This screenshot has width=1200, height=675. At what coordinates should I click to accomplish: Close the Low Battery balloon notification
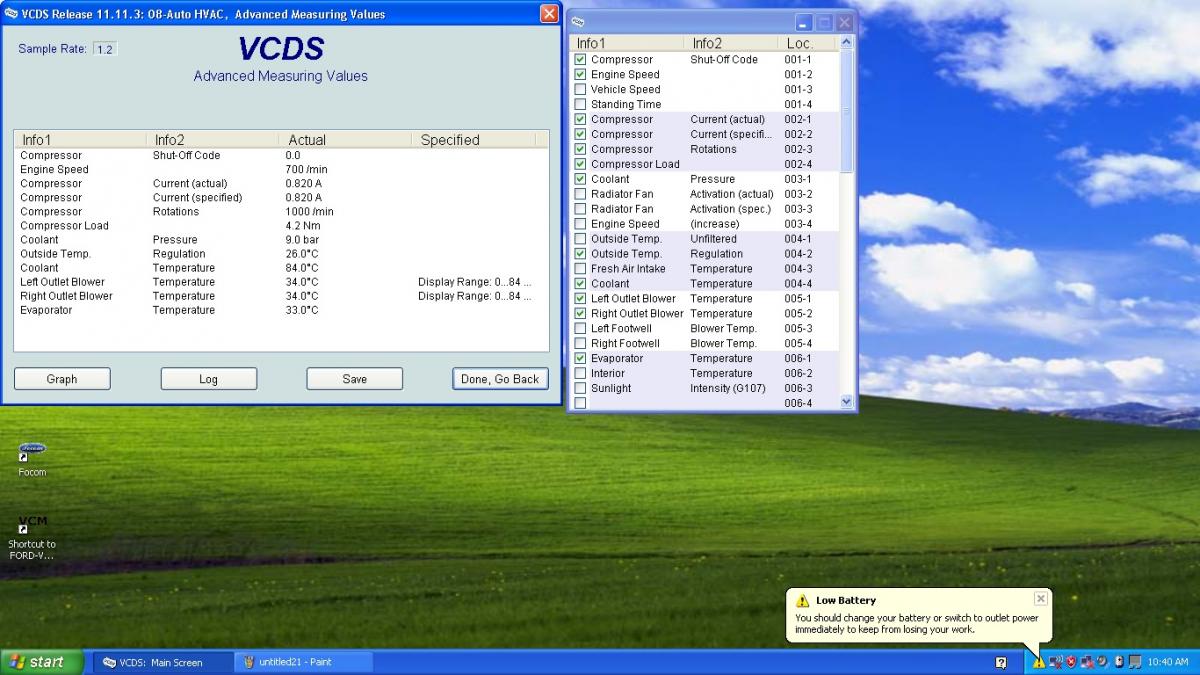click(x=1040, y=599)
